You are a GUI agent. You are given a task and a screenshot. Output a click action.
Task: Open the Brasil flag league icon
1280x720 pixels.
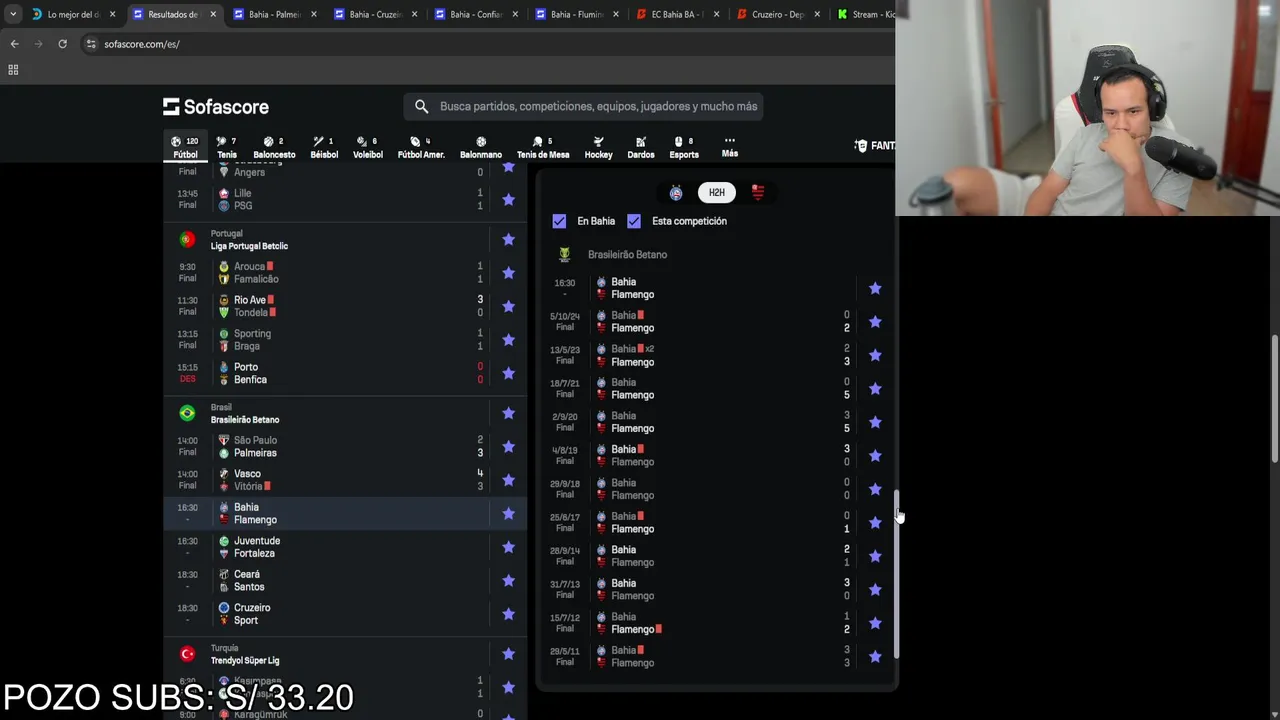point(187,413)
